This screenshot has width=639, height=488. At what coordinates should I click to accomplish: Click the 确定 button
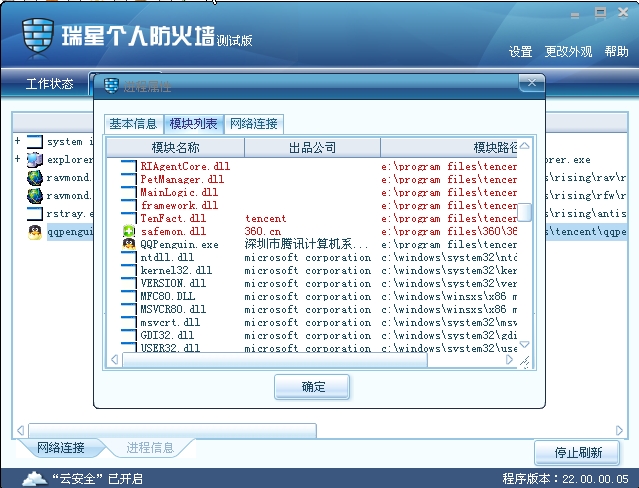[312, 386]
